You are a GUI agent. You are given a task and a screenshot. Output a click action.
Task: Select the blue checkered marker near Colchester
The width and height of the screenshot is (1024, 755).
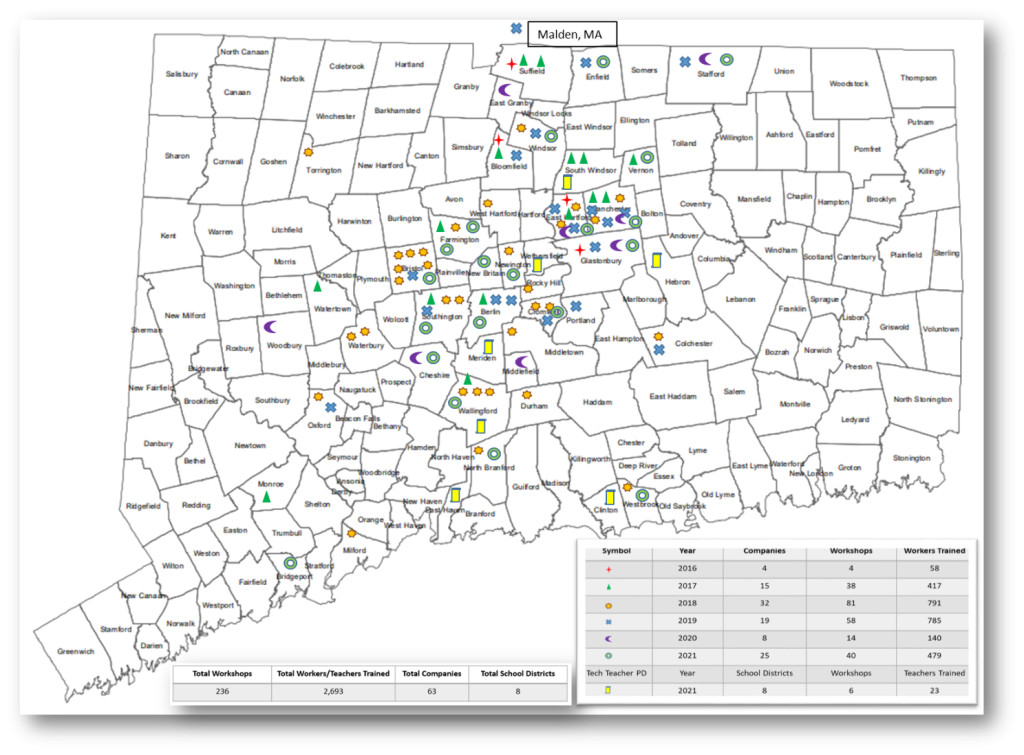pyautogui.click(x=660, y=350)
